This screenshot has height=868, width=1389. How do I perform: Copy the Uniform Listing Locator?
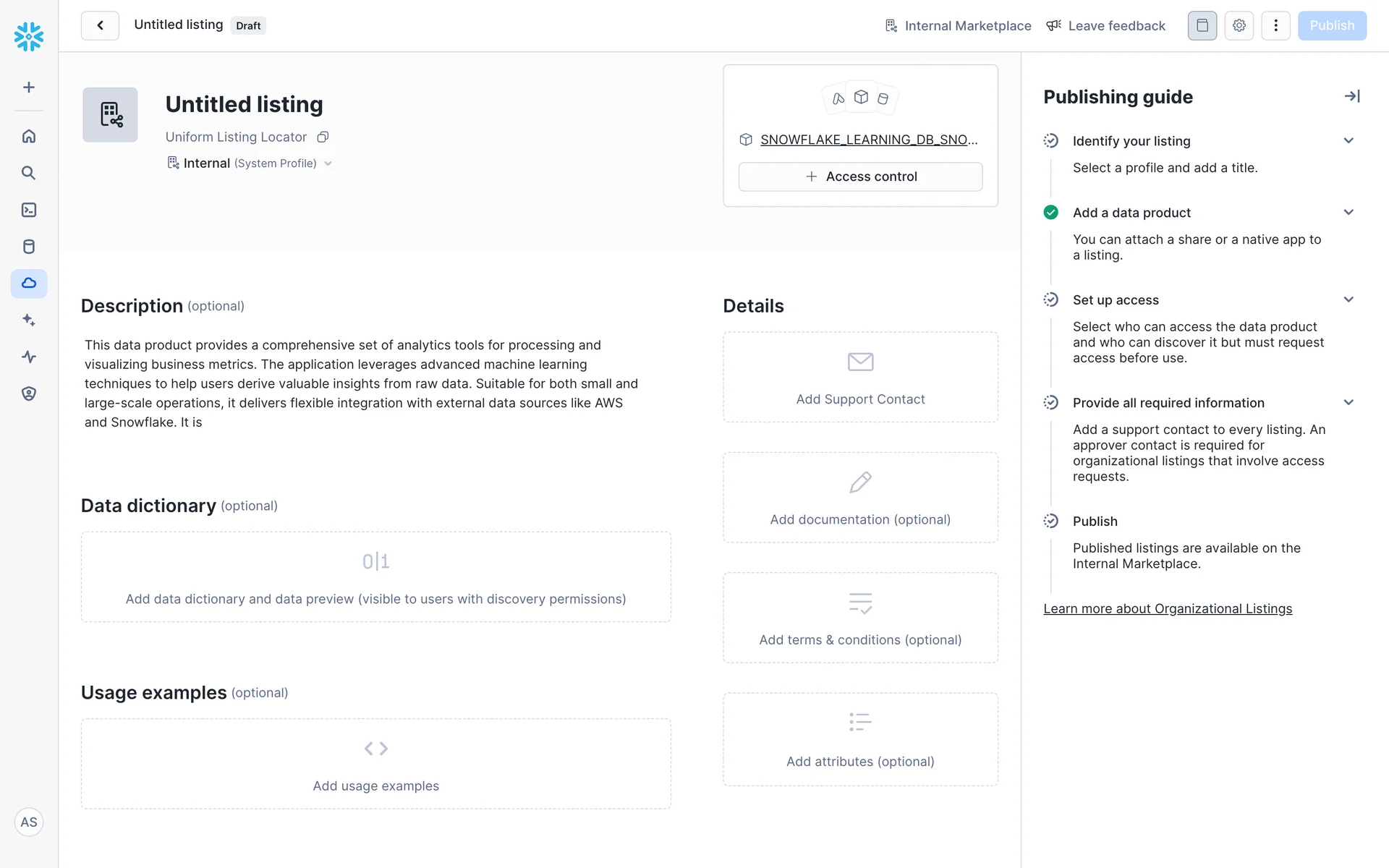tap(323, 137)
